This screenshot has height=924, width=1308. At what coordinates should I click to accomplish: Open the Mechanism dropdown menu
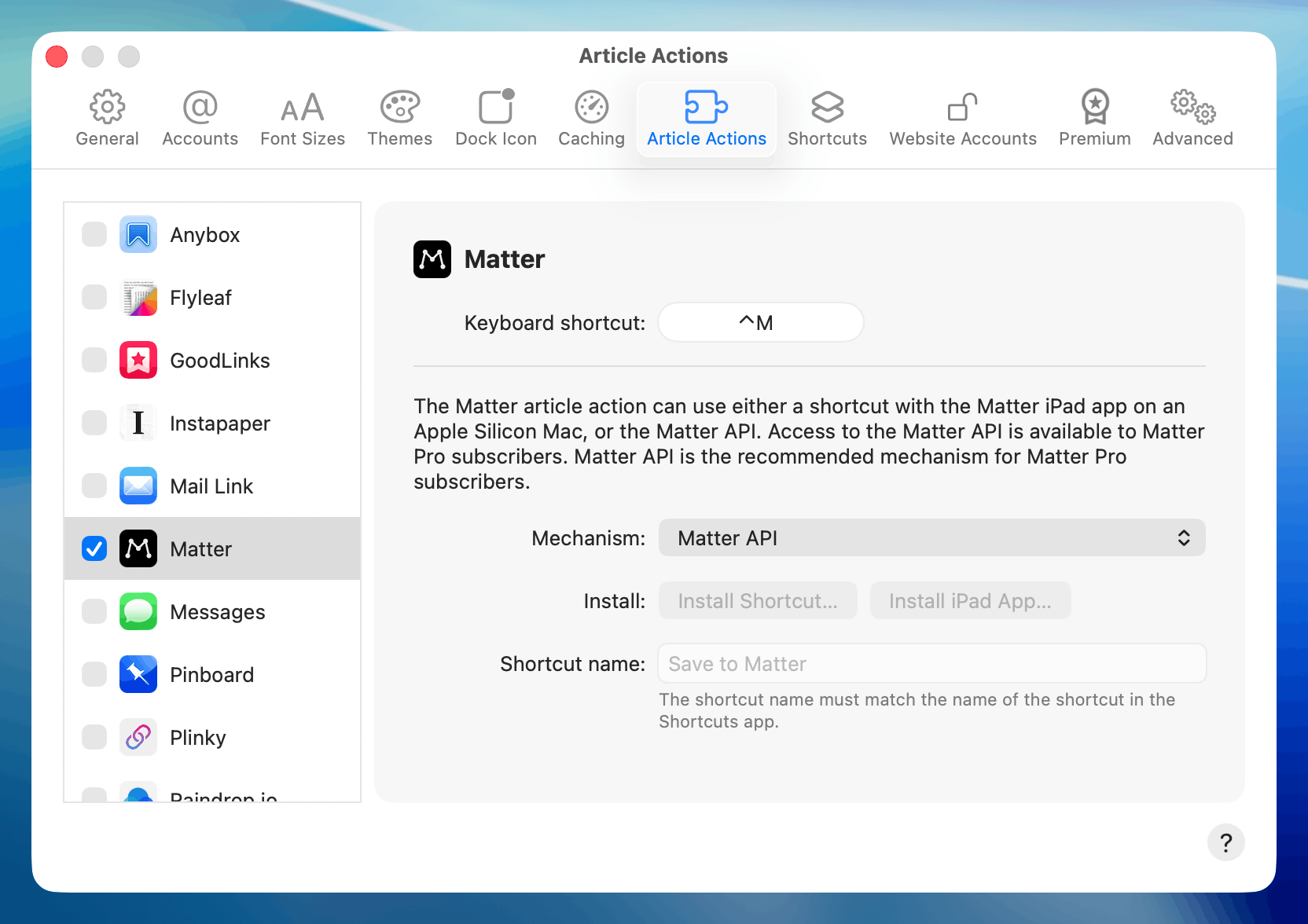point(931,537)
